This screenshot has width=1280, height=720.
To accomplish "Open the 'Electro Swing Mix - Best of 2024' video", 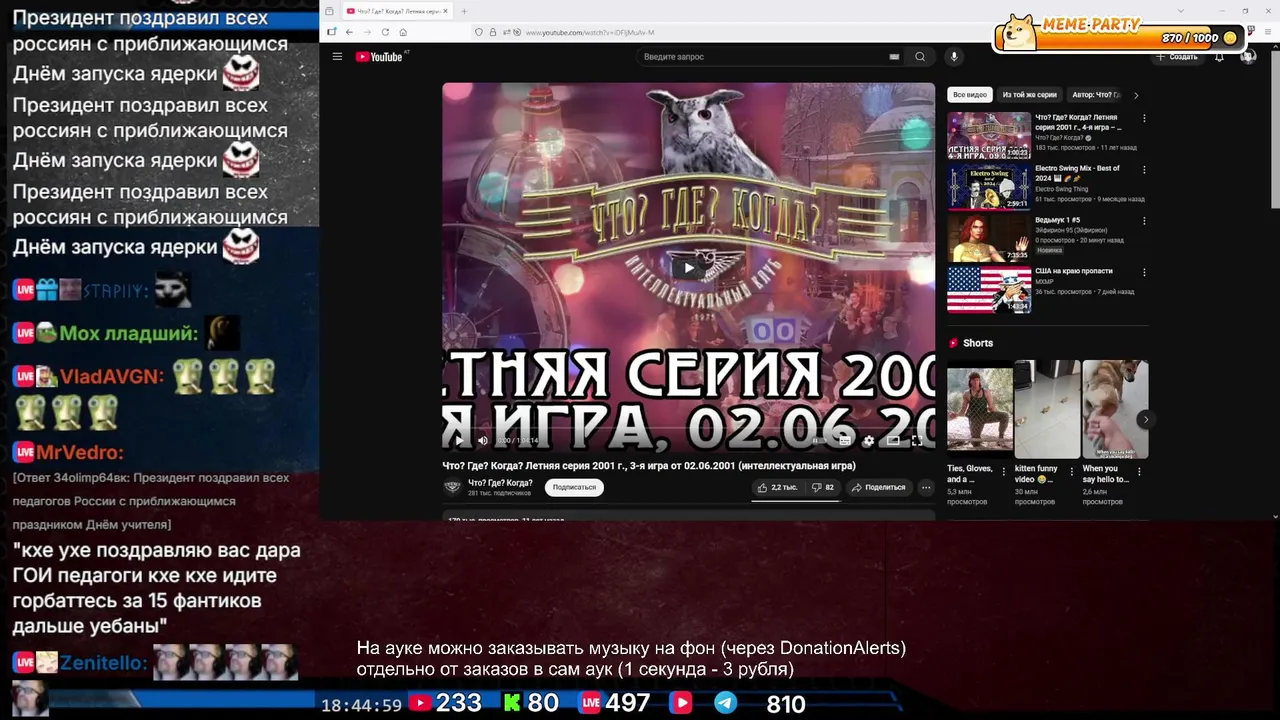I will (x=989, y=187).
